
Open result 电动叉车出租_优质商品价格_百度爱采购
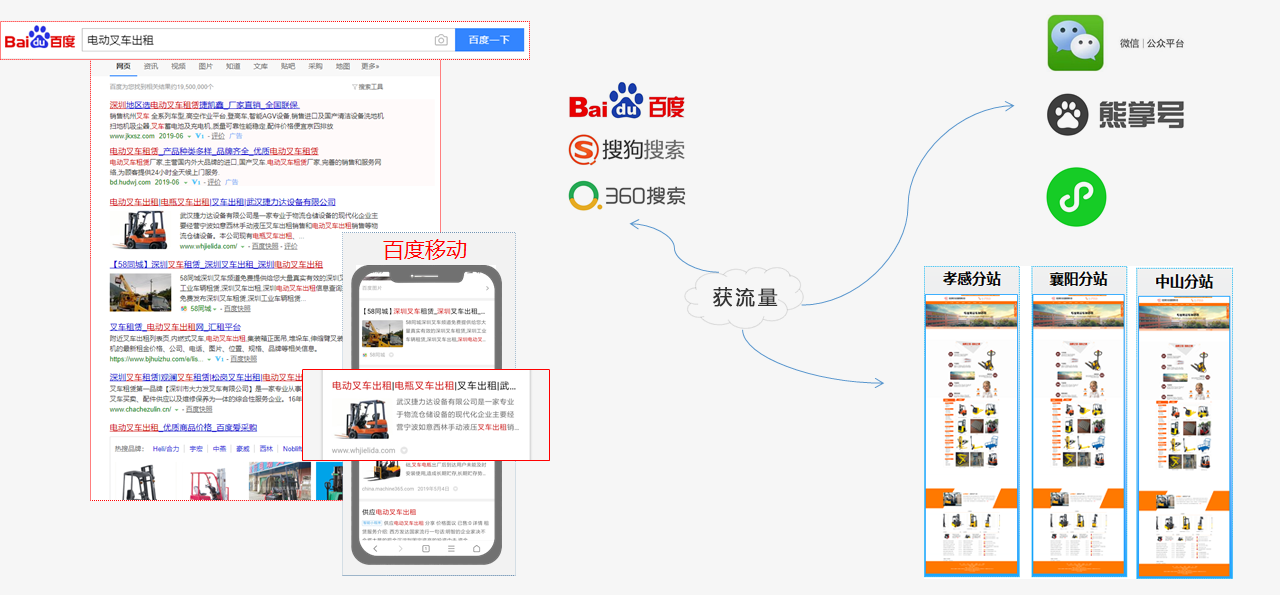pos(183,427)
